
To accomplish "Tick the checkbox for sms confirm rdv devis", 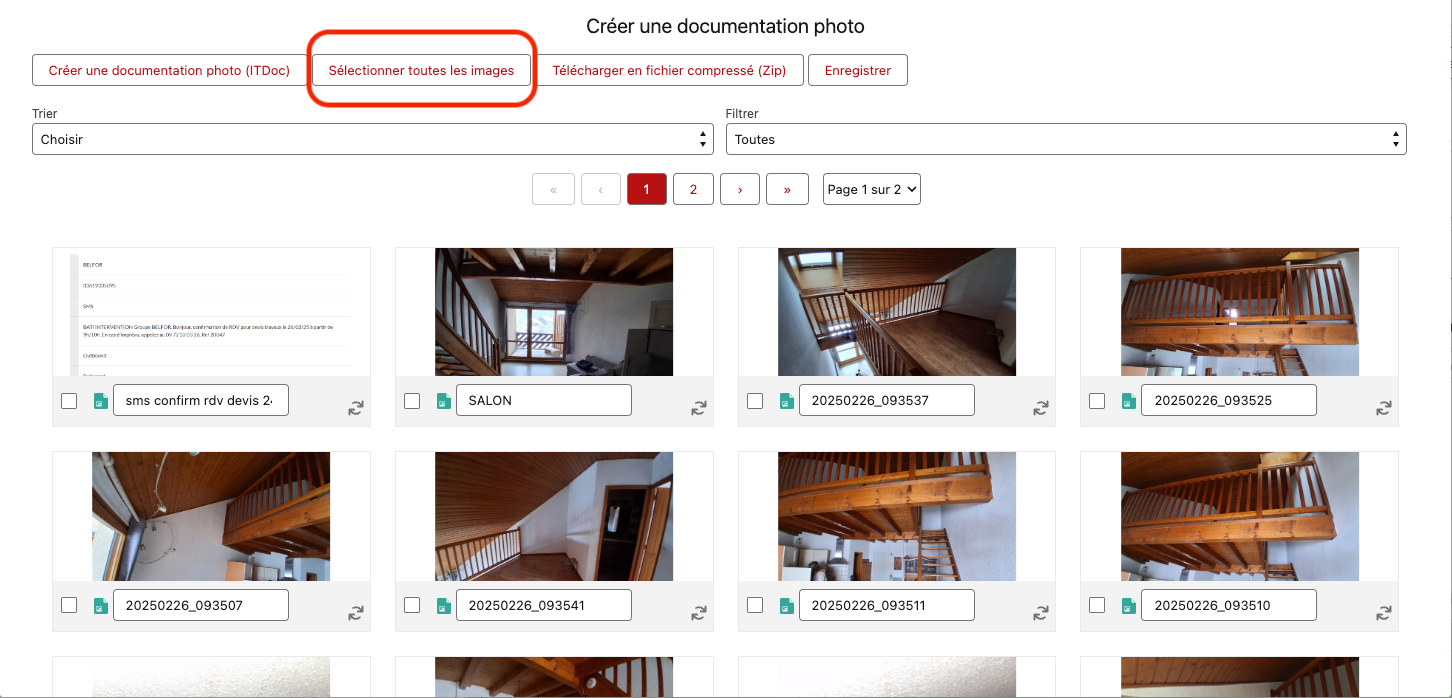I will (69, 401).
